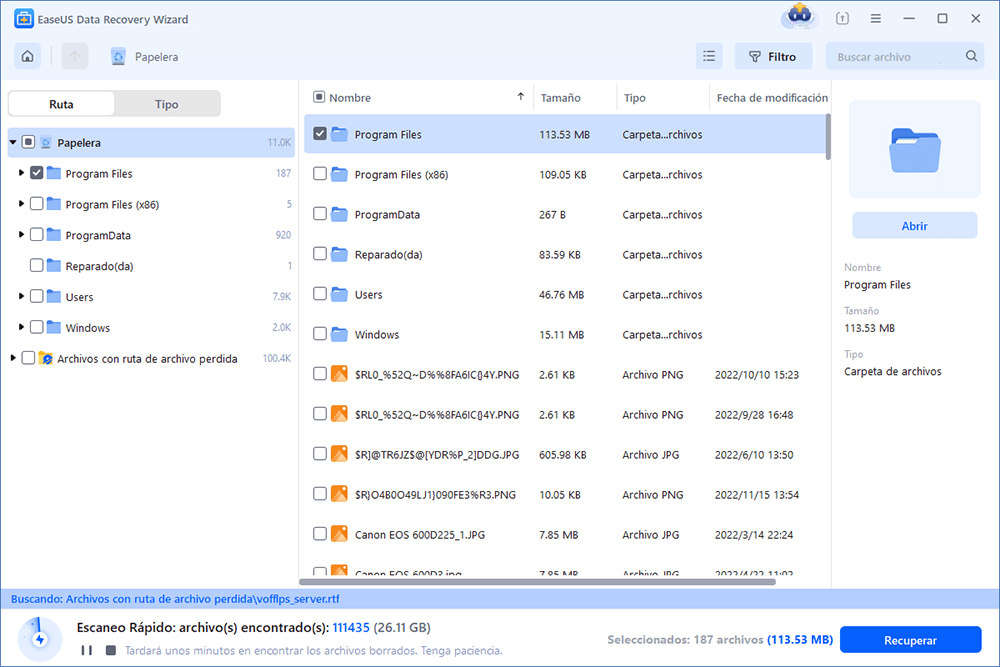1000x667 pixels.
Task: Click the horizontal scrollbar of file list
Action: tap(537, 582)
